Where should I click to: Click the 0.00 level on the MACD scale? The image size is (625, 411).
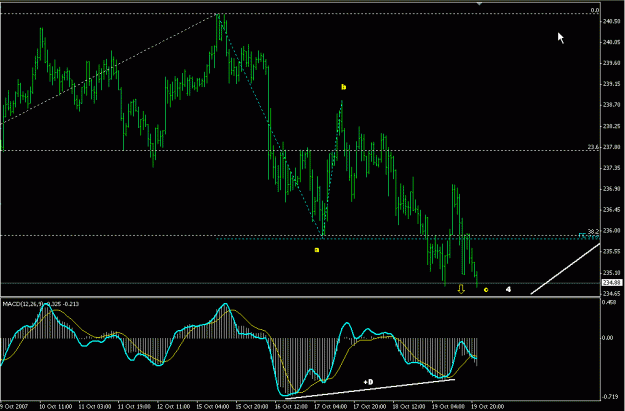click(x=608, y=338)
